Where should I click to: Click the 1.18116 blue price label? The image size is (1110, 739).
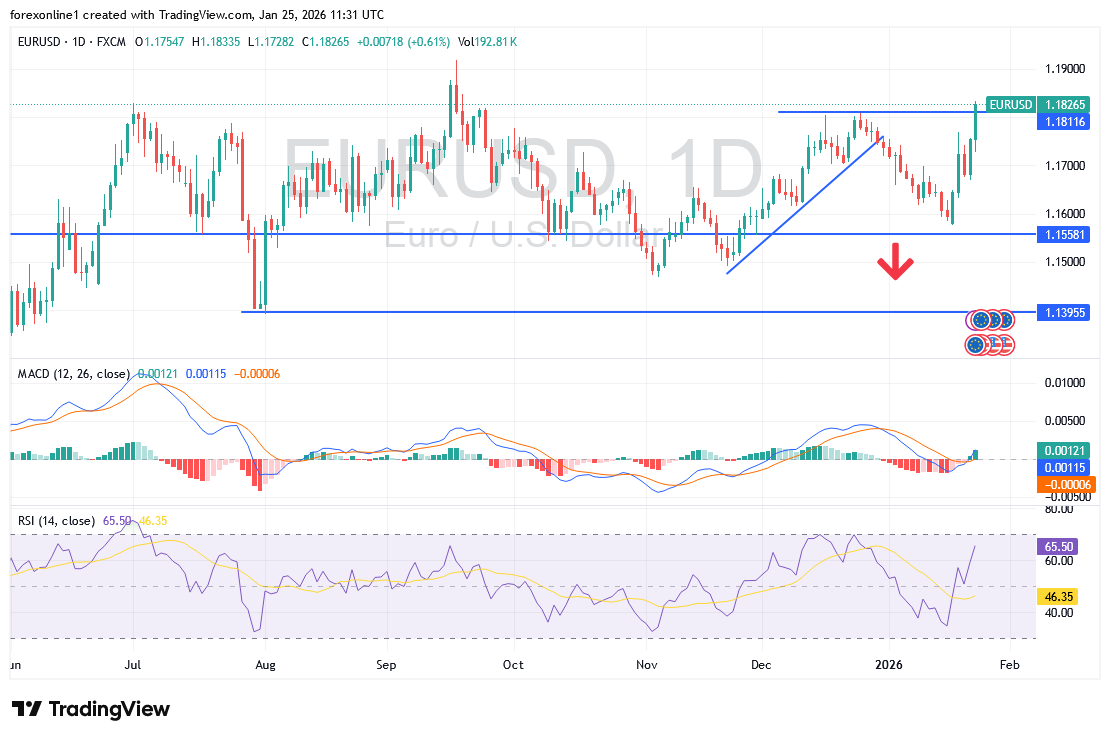click(1060, 121)
